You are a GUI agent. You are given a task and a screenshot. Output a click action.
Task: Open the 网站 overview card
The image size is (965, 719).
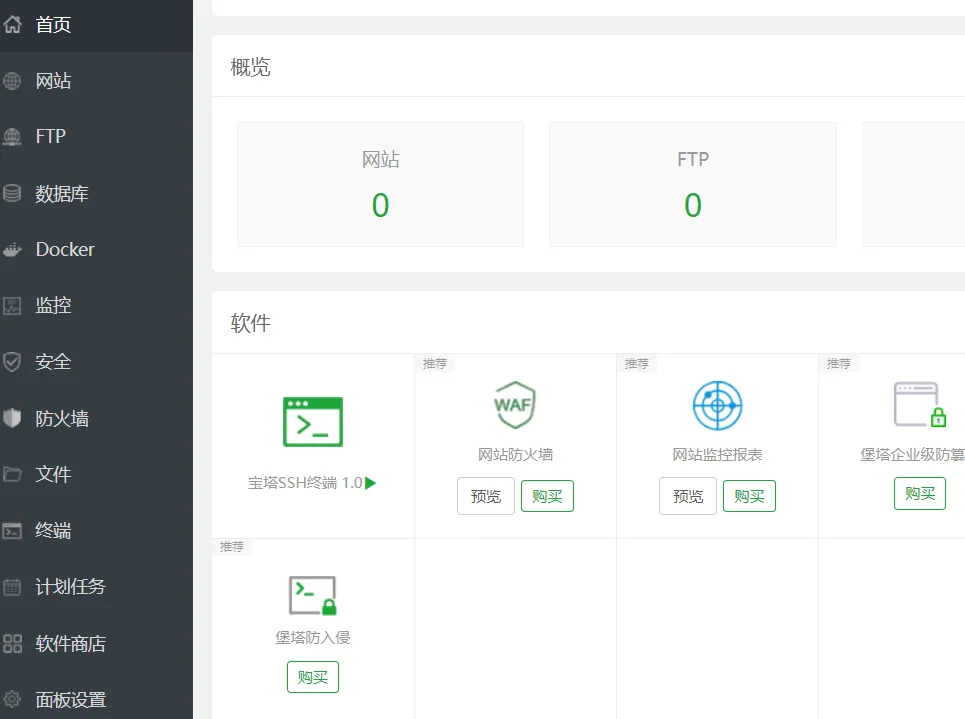(380, 184)
